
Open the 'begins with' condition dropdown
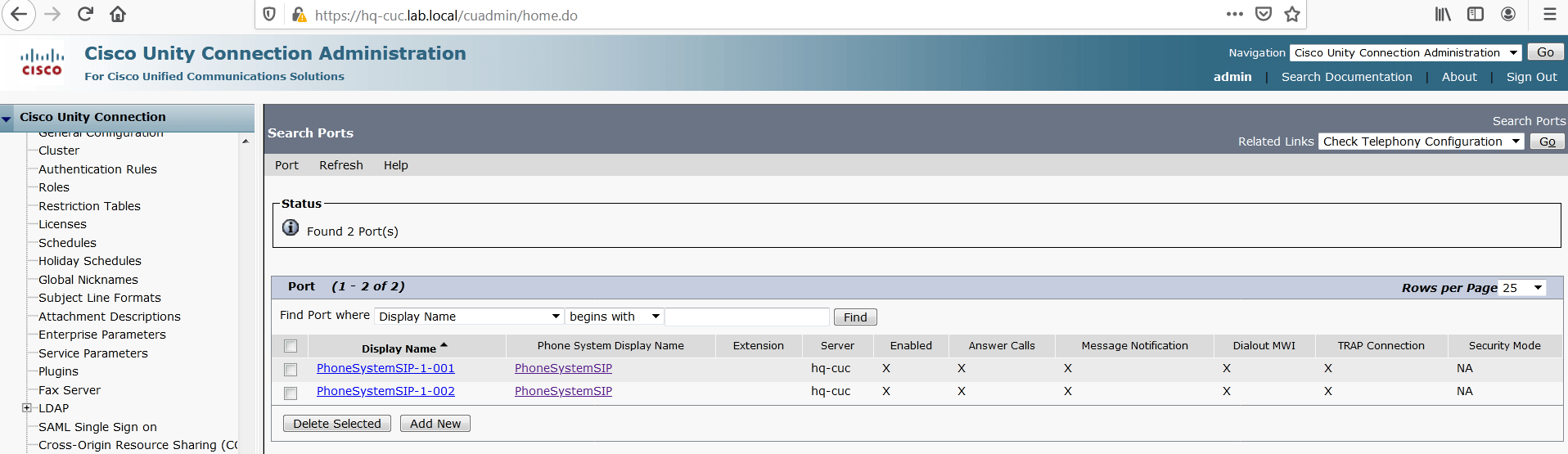[x=615, y=317]
